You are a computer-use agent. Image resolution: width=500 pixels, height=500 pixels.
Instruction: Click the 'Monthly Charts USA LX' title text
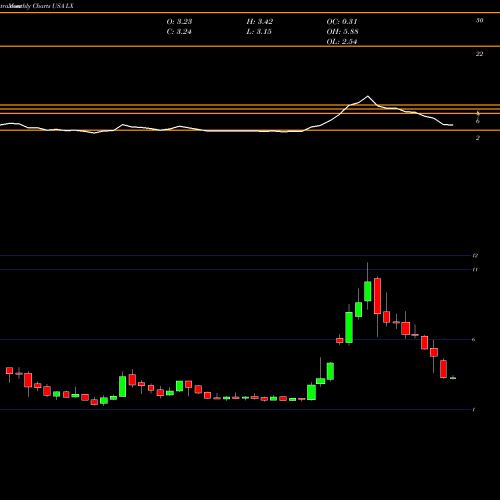click(x=41, y=6)
